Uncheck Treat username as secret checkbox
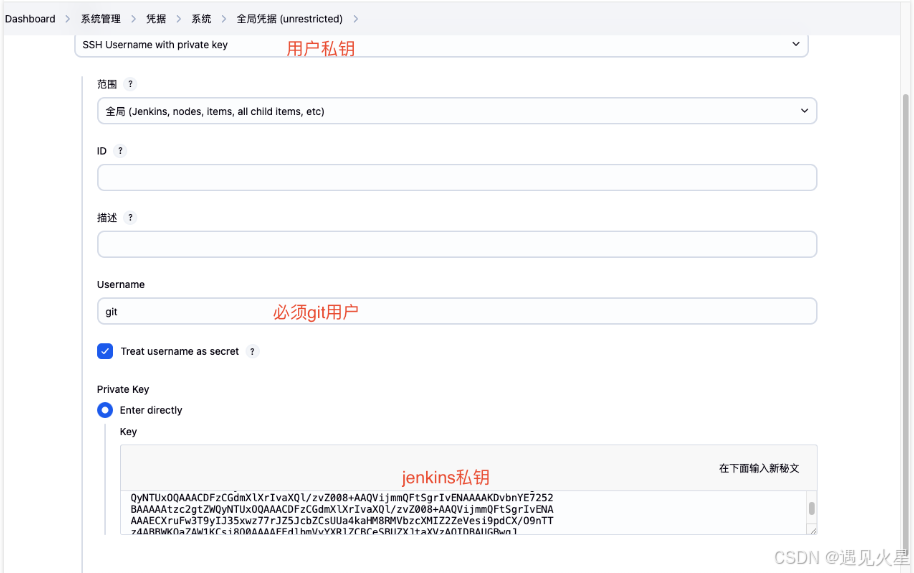914x573 pixels. tap(105, 351)
